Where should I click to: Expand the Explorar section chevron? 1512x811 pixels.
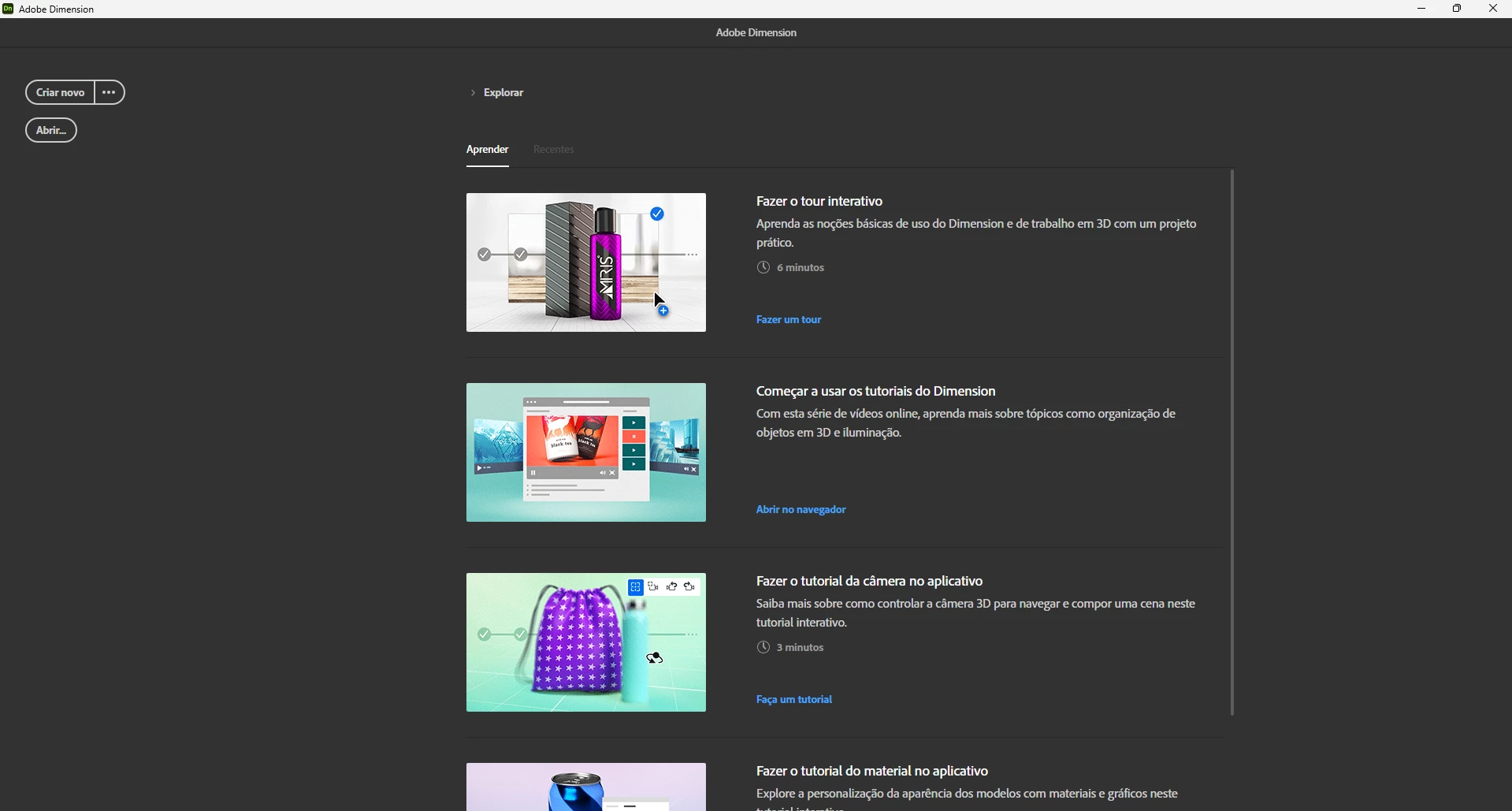pyautogui.click(x=473, y=93)
